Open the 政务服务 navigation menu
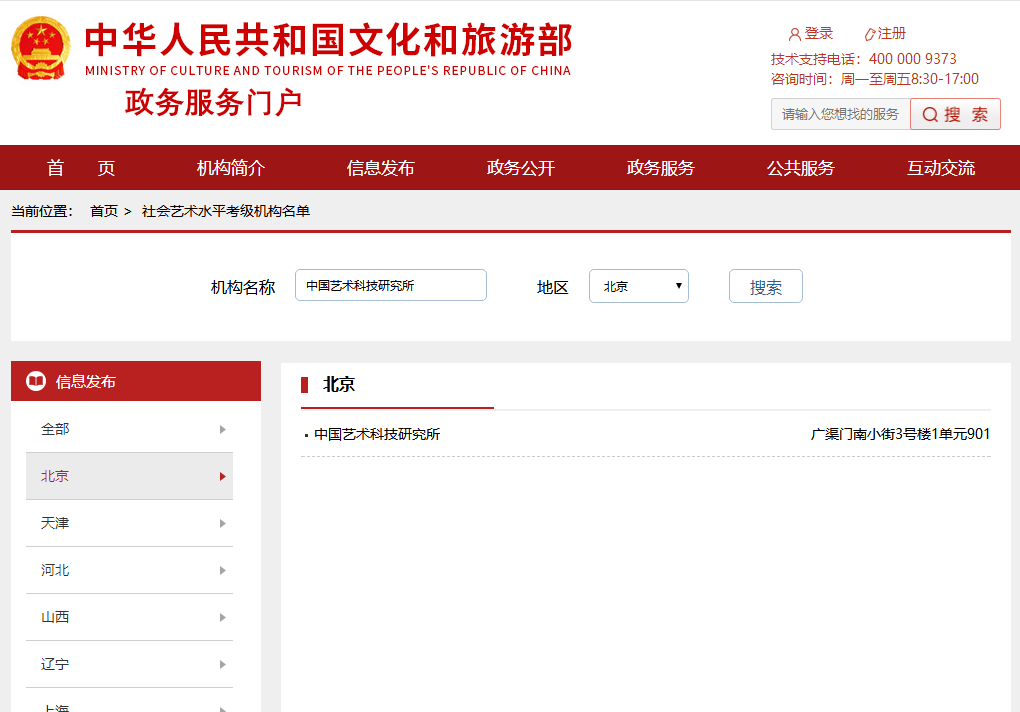 coord(661,168)
